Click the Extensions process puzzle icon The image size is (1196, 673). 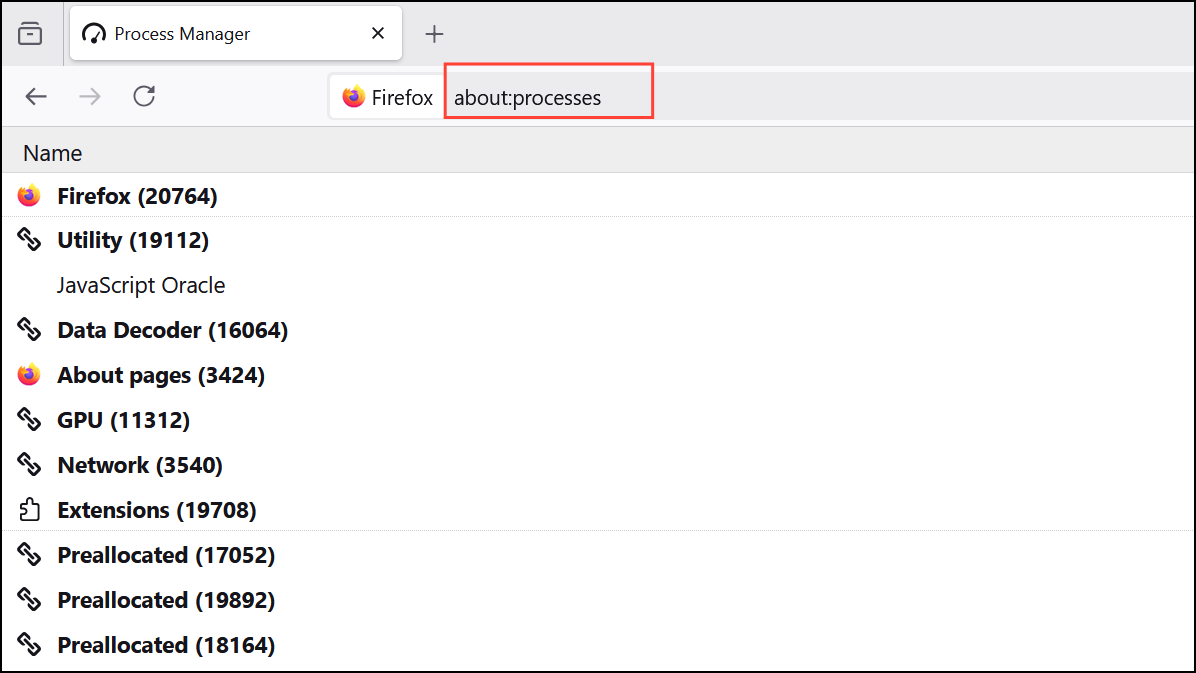click(x=28, y=510)
